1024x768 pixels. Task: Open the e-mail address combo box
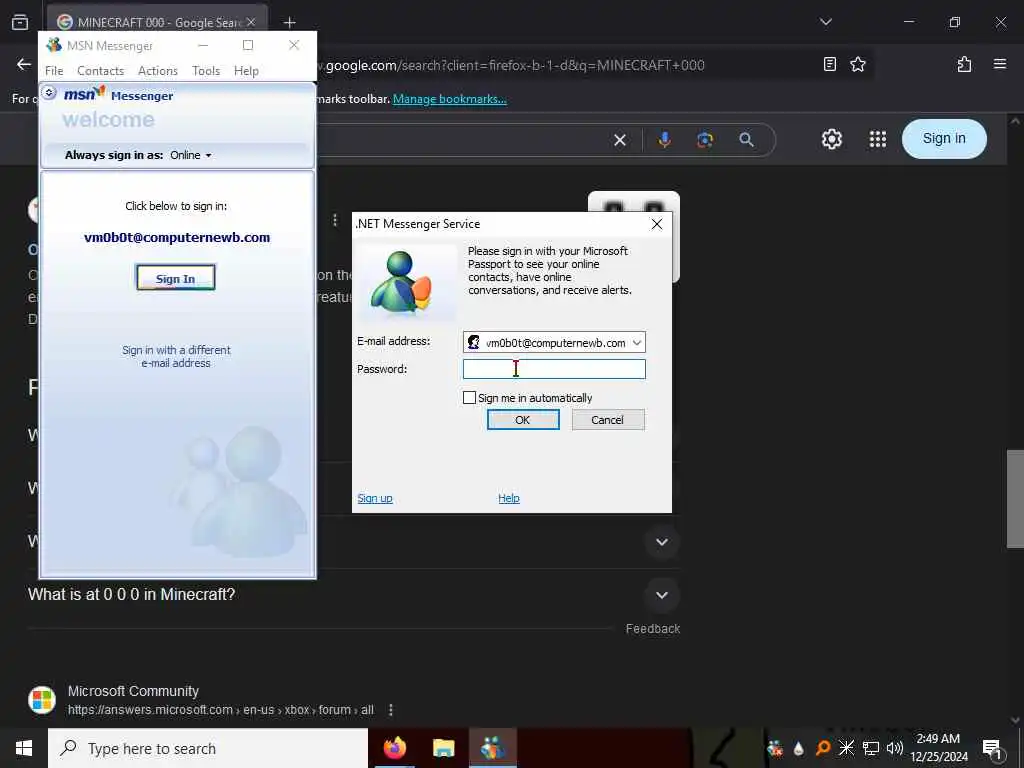coord(554,342)
